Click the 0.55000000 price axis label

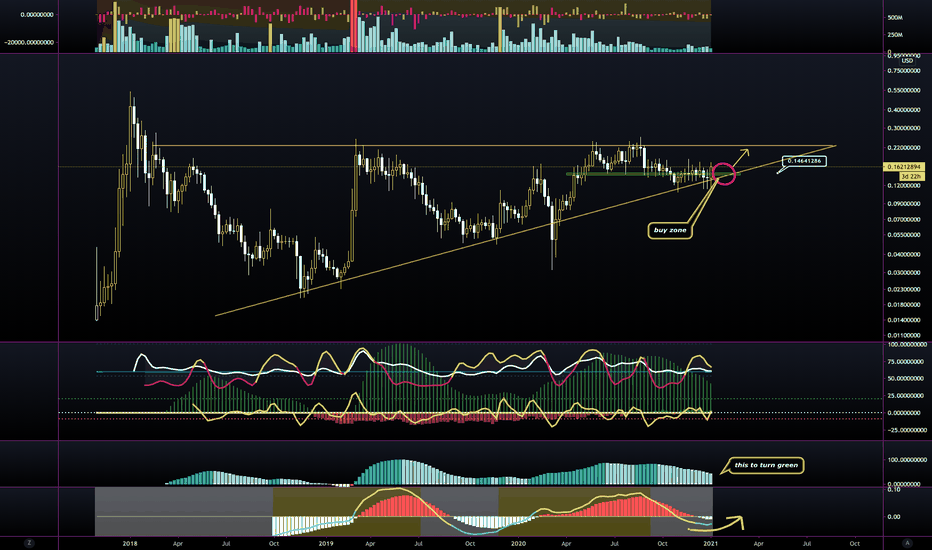903,90
